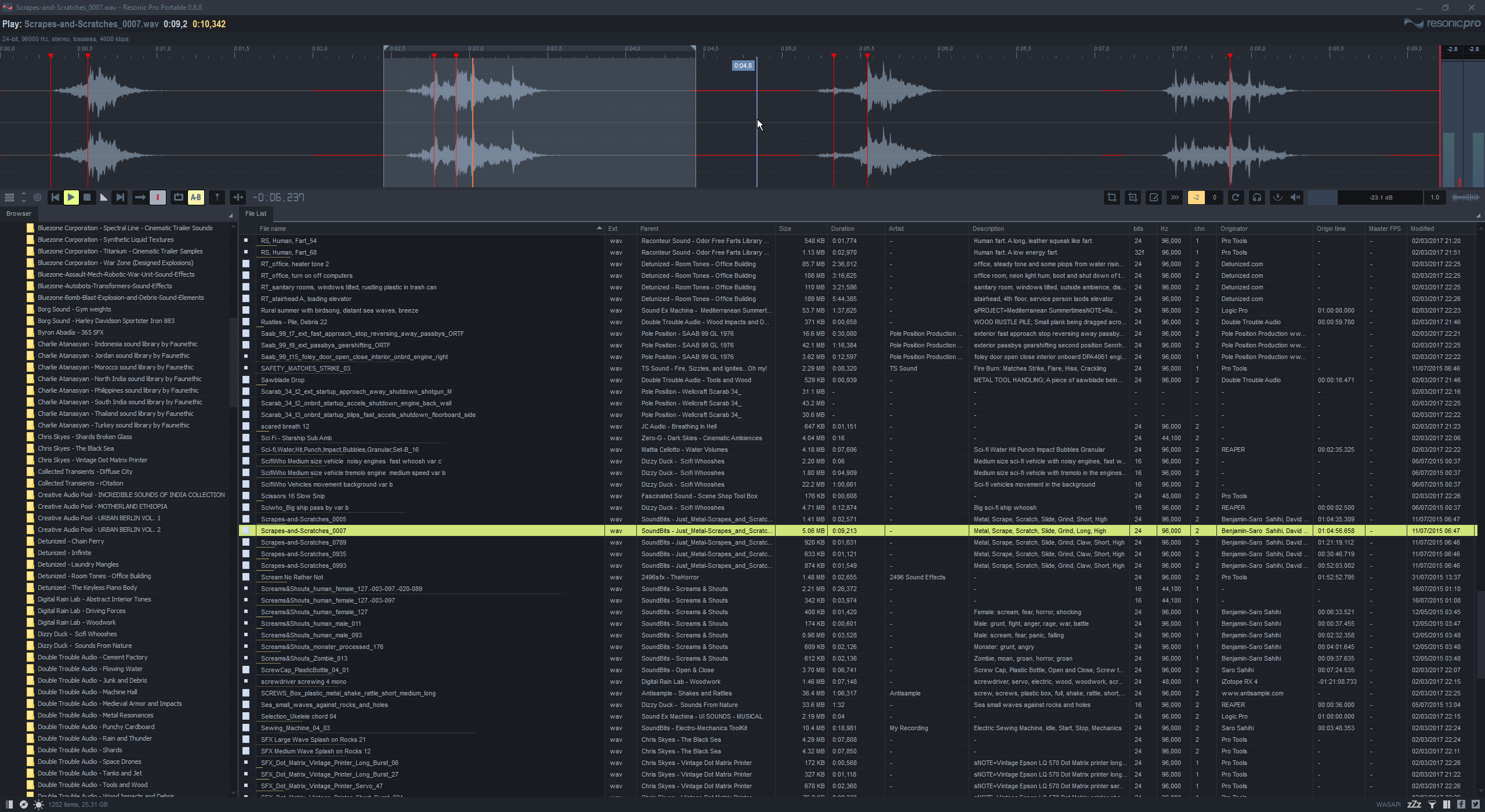Click the 0:04,8 timeline position marker

[742, 66]
